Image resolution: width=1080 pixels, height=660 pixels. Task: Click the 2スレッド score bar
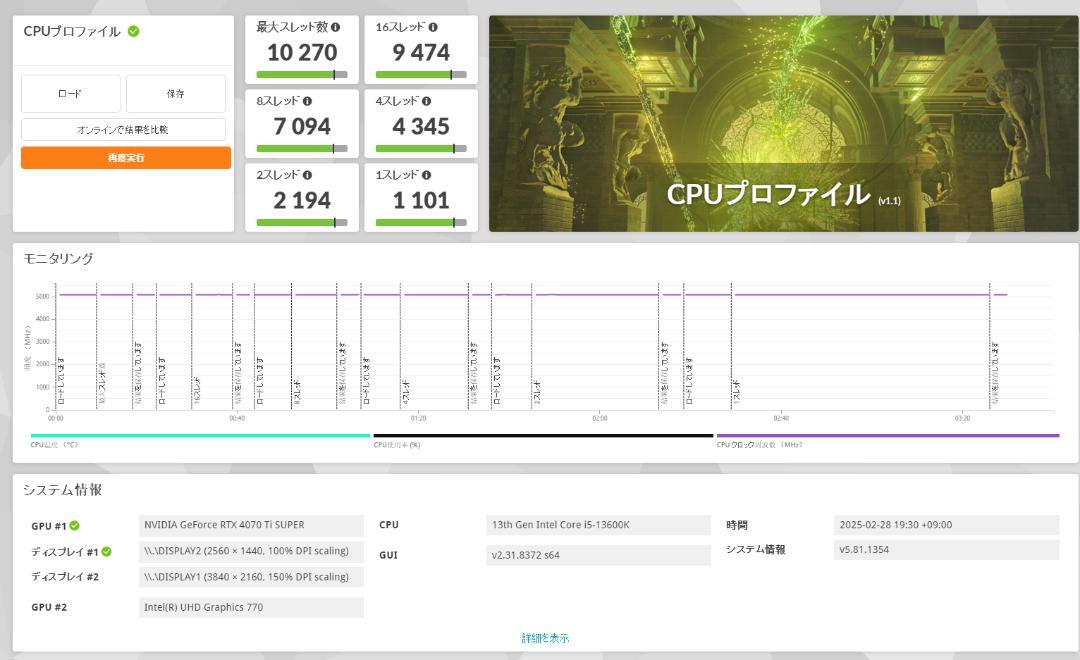click(x=302, y=223)
